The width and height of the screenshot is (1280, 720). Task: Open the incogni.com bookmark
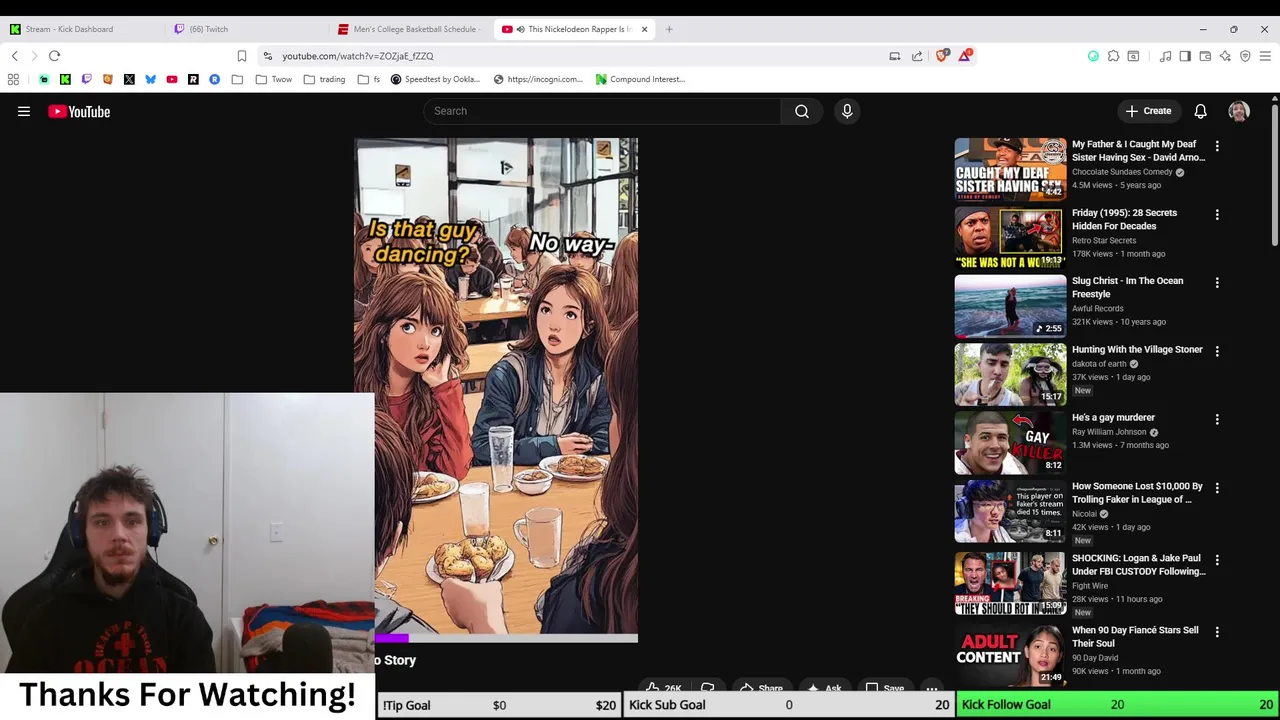click(x=538, y=79)
